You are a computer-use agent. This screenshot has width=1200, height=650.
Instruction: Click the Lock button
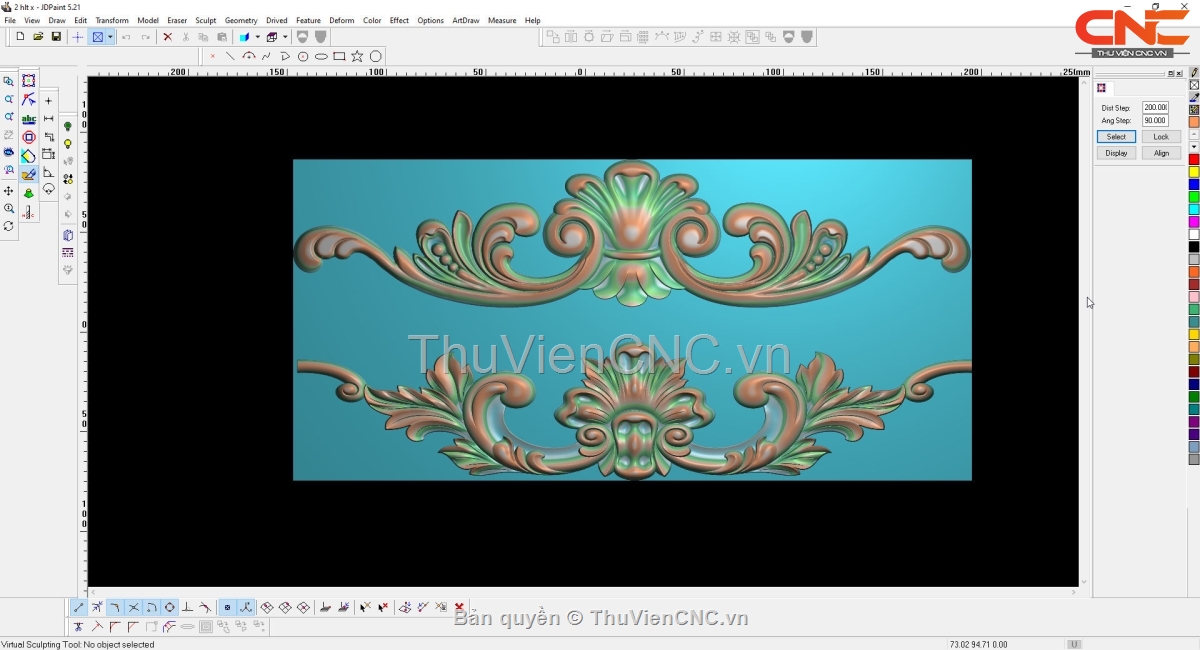coord(1161,137)
